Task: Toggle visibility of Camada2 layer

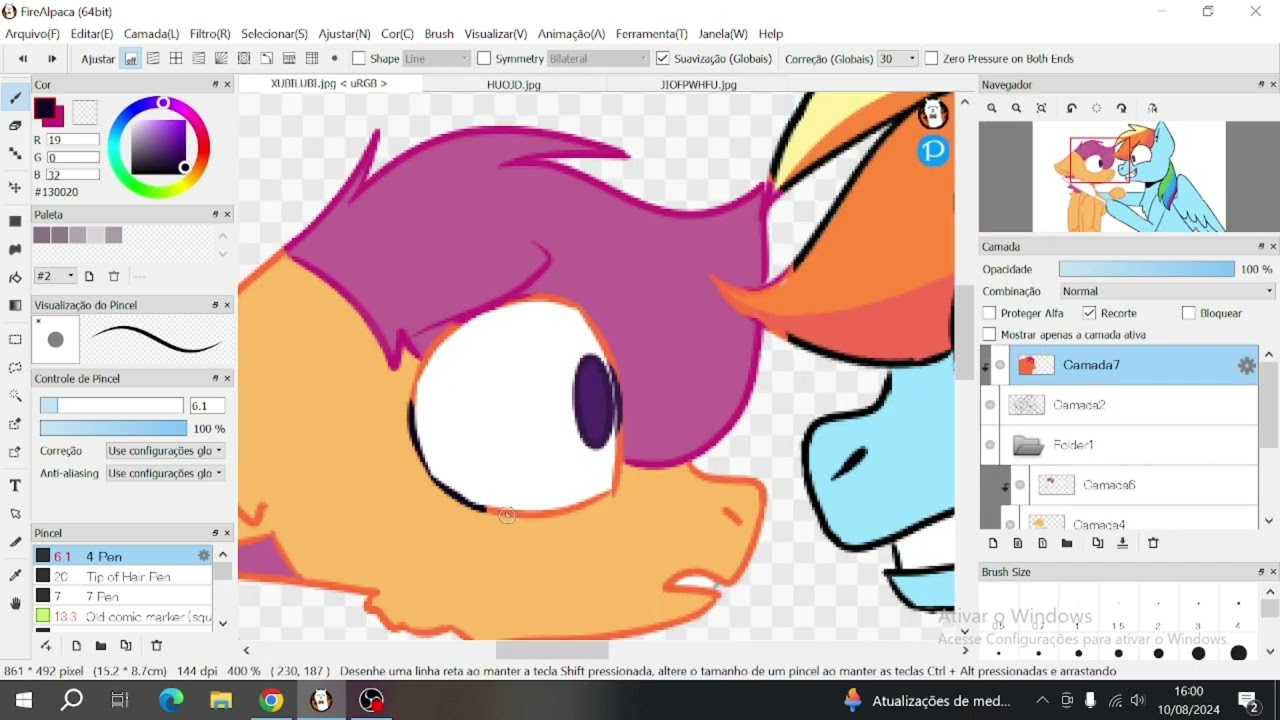Action: 990,405
